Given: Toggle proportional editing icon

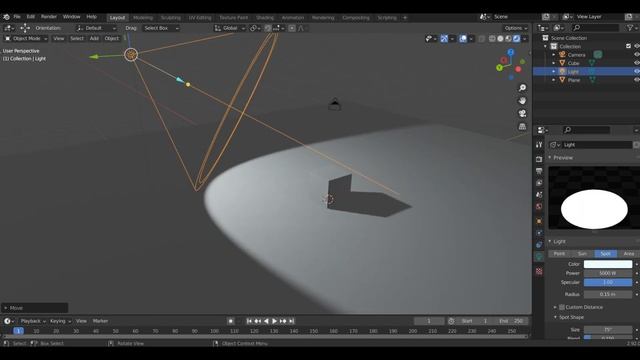Looking at the screenshot, I should point(292,28).
